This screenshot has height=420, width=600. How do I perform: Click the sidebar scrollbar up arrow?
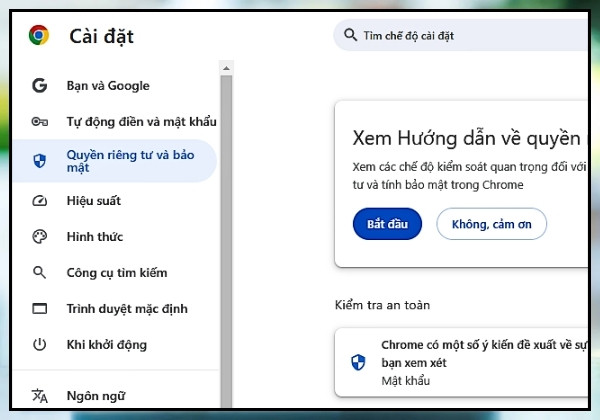[226, 68]
